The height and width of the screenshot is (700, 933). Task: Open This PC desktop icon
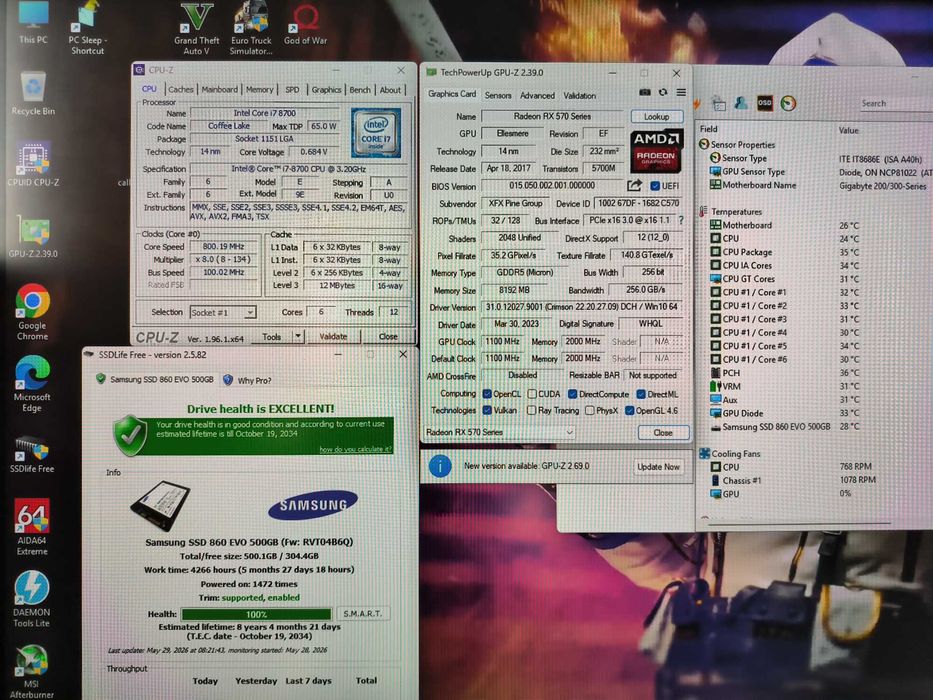pos(33,23)
